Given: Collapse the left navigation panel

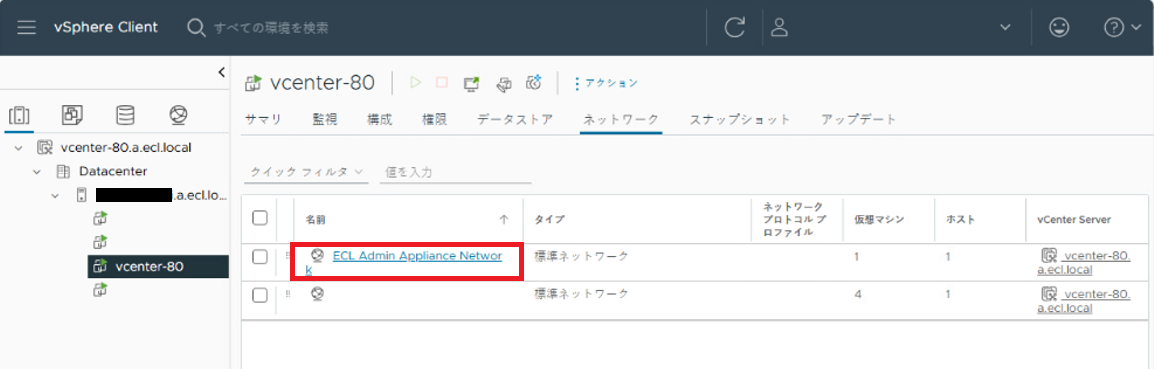Looking at the screenshot, I should click(x=222, y=71).
